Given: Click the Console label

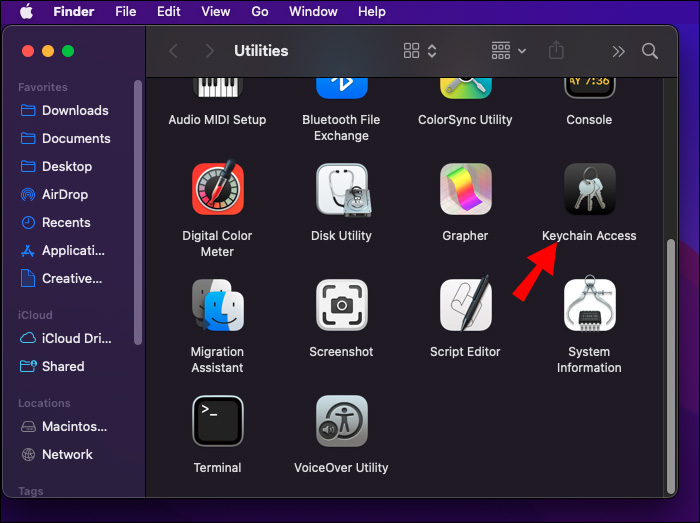Looking at the screenshot, I should (589, 120).
